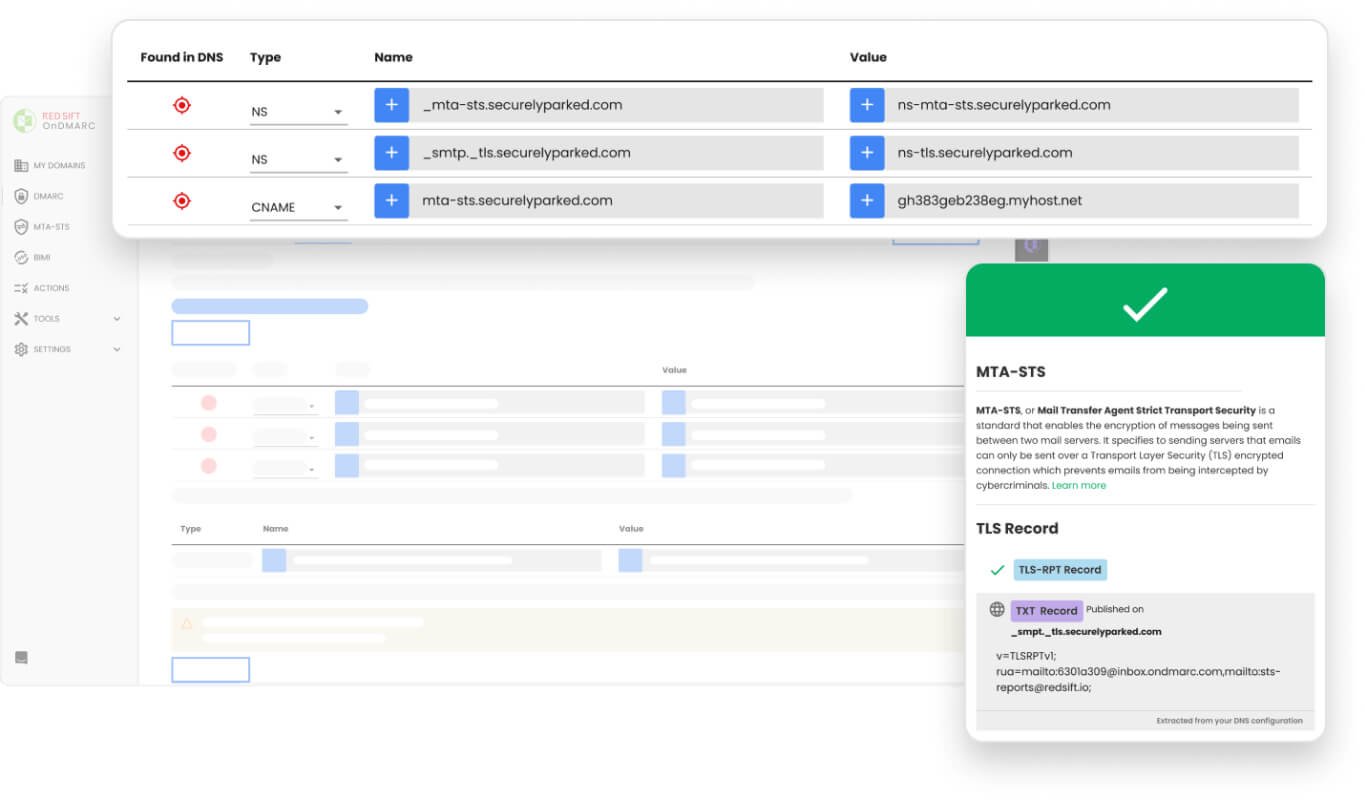The width and height of the screenshot is (1367, 800).
Task: Click the _smpt._tls.securelyparked.com published domain
Action: (x=1086, y=632)
